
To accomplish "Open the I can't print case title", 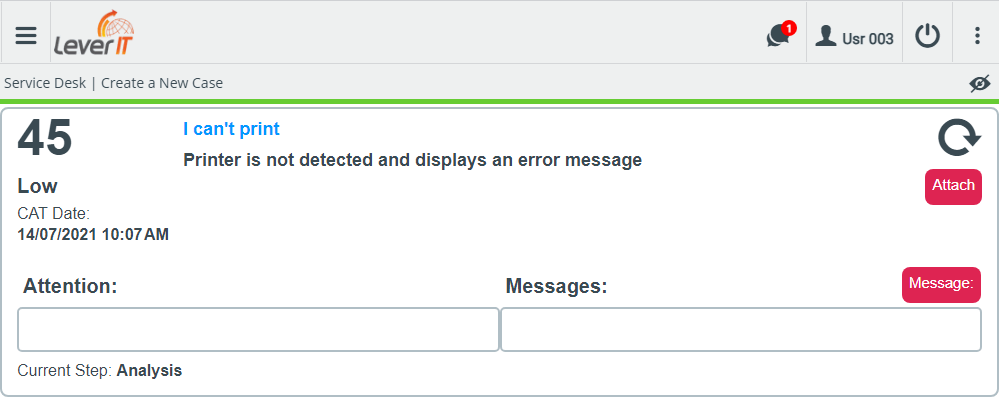I will [231, 129].
